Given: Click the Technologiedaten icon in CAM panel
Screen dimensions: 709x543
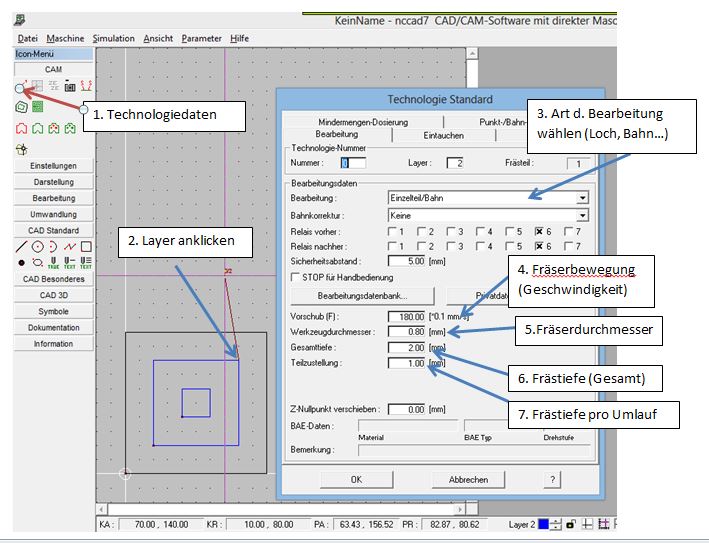Looking at the screenshot, I should click(x=21, y=87).
